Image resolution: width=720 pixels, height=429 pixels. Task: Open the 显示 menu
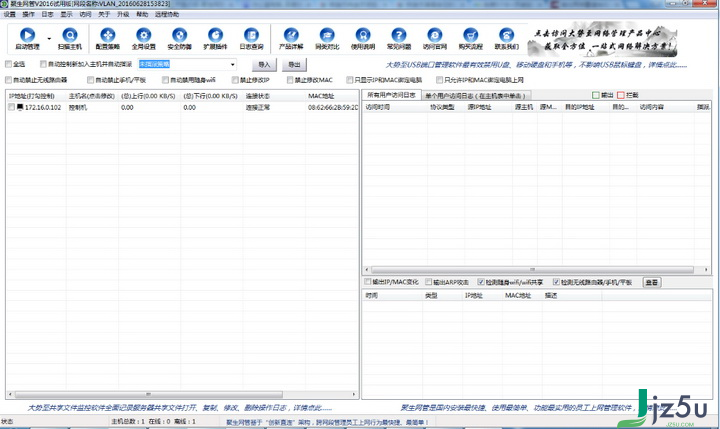tap(67, 14)
